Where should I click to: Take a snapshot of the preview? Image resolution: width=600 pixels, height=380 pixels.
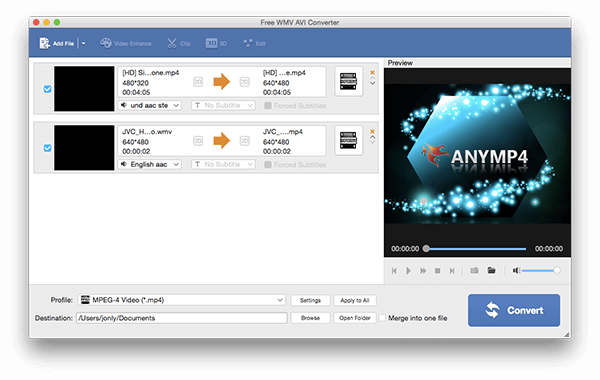474,271
